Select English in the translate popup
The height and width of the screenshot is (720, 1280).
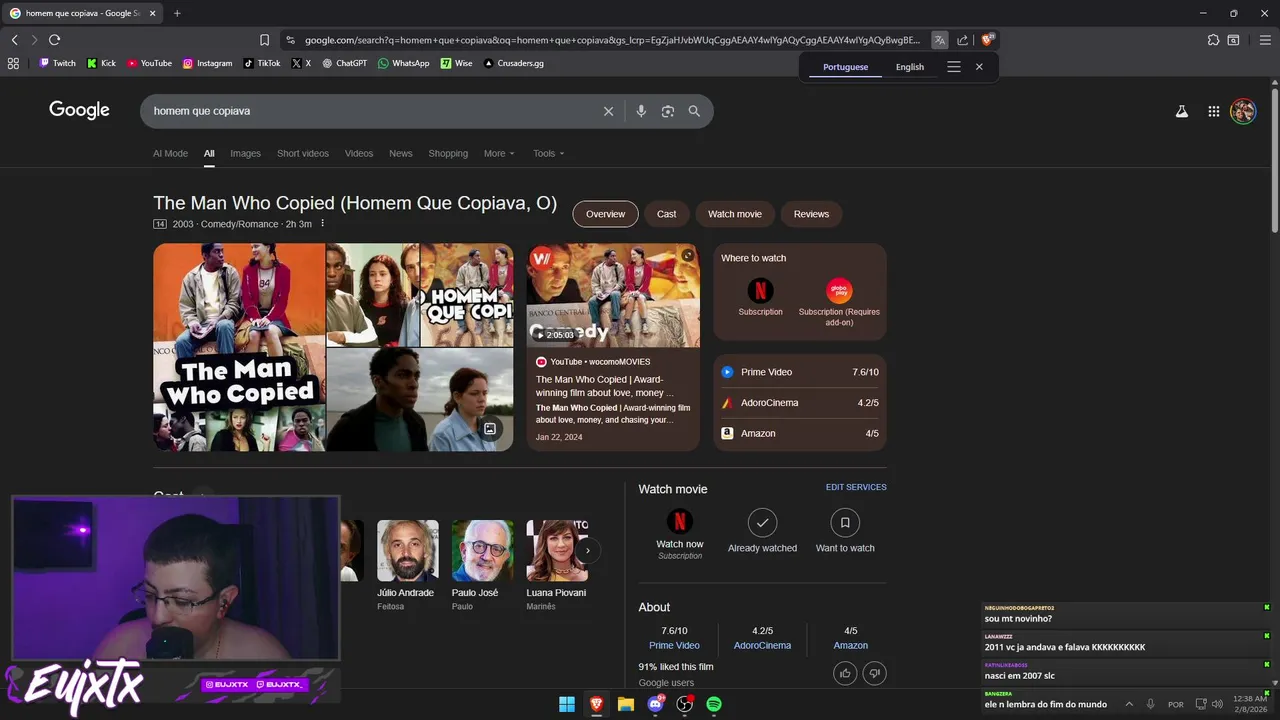pos(910,67)
